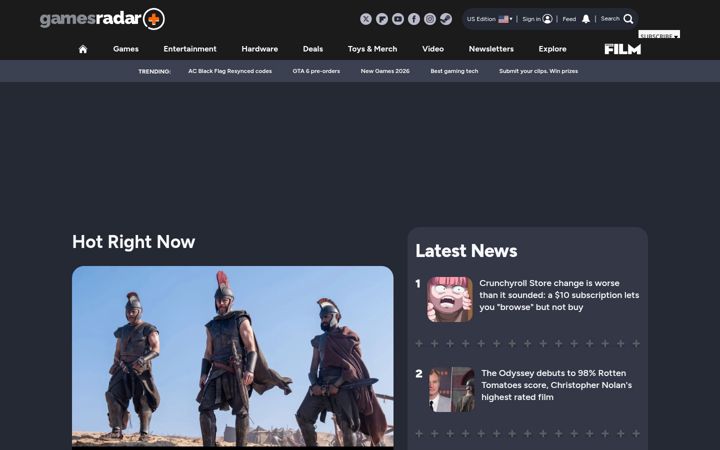Open the Explore menu
Screen dimensions: 720x450
pyautogui.click(x=552, y=49)
